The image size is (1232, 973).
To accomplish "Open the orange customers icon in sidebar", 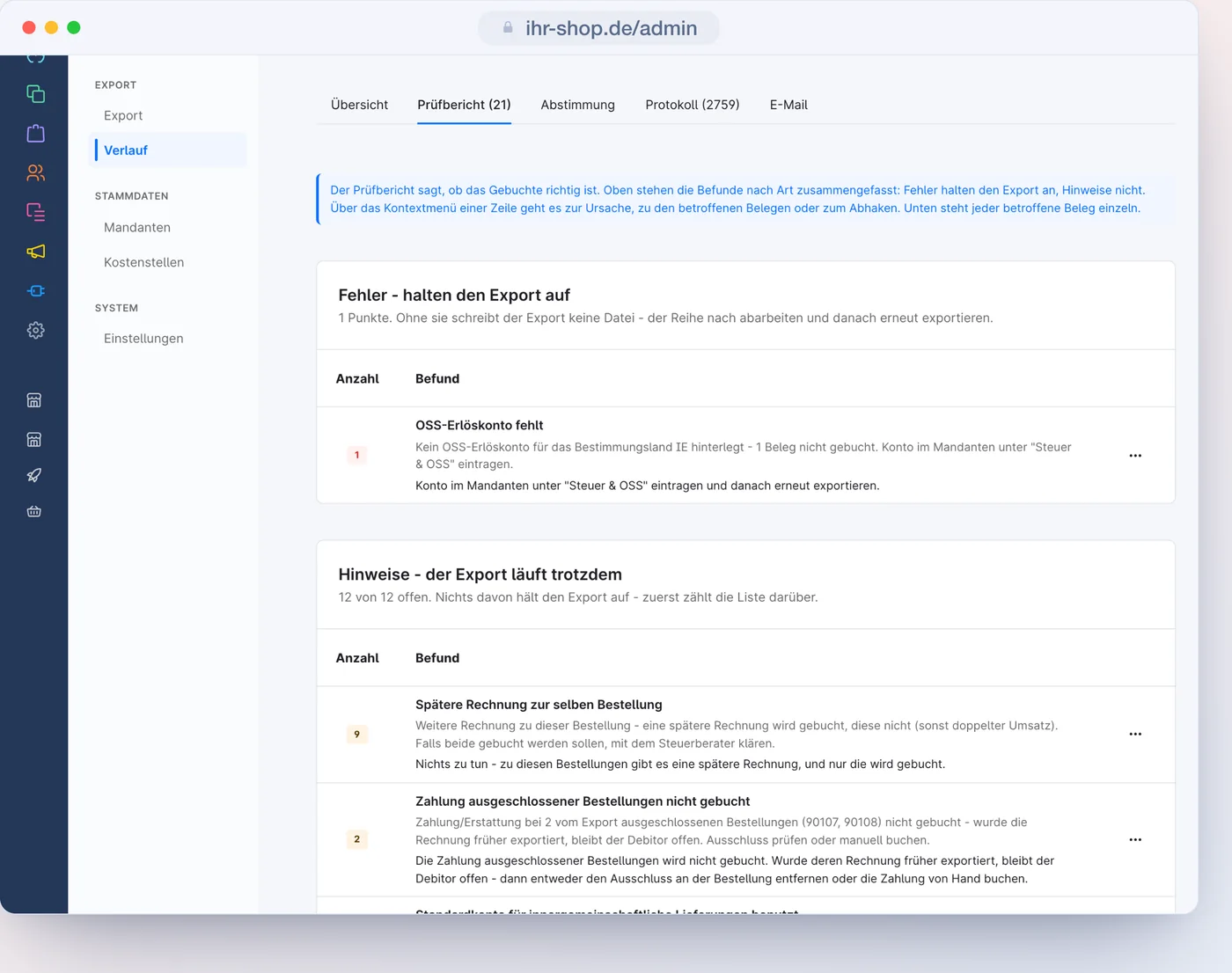I will (x=35, y=173).
